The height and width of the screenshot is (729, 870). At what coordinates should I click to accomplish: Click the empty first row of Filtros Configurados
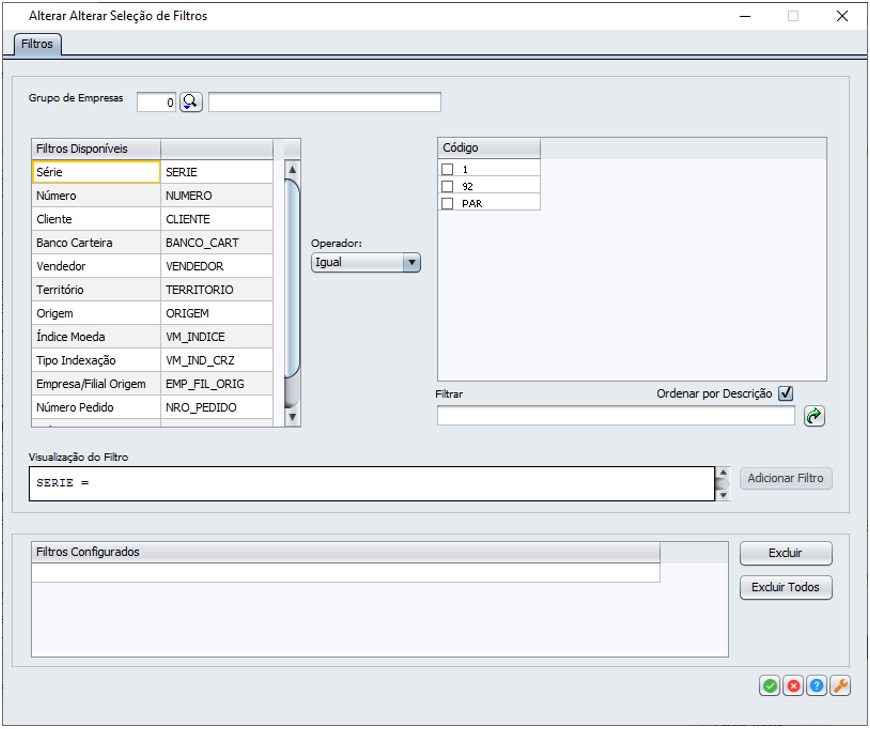[346, 573]
